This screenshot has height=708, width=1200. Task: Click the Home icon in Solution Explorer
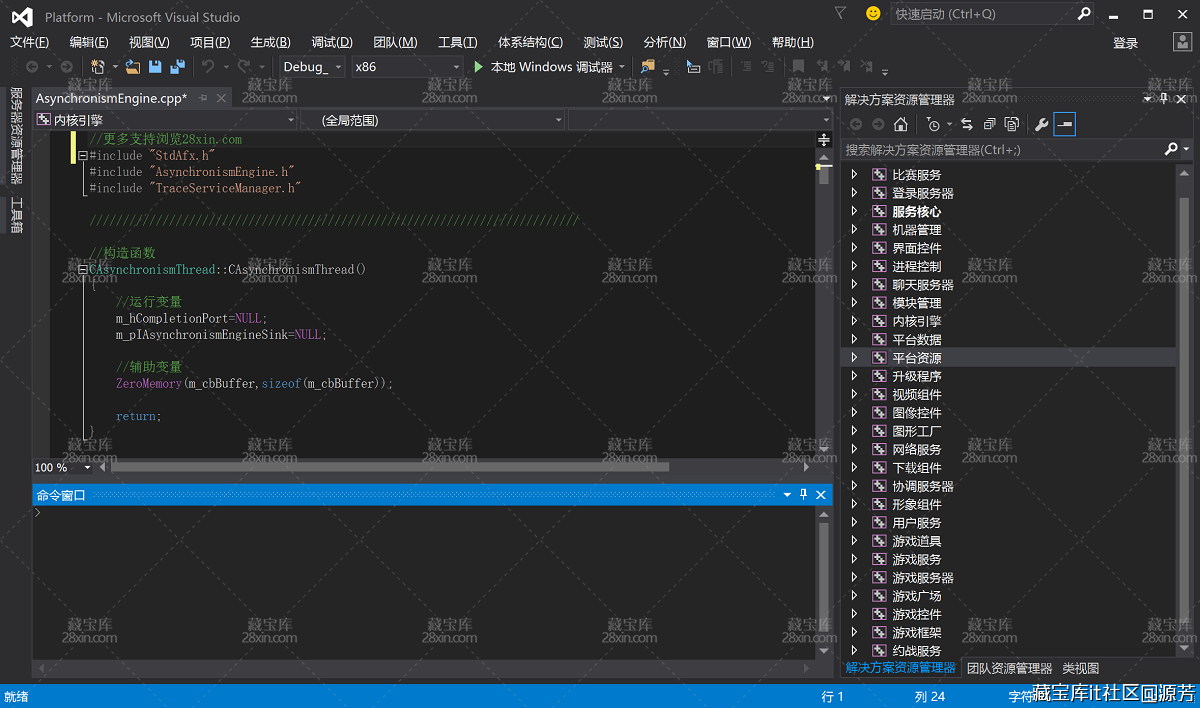point(901,124)
